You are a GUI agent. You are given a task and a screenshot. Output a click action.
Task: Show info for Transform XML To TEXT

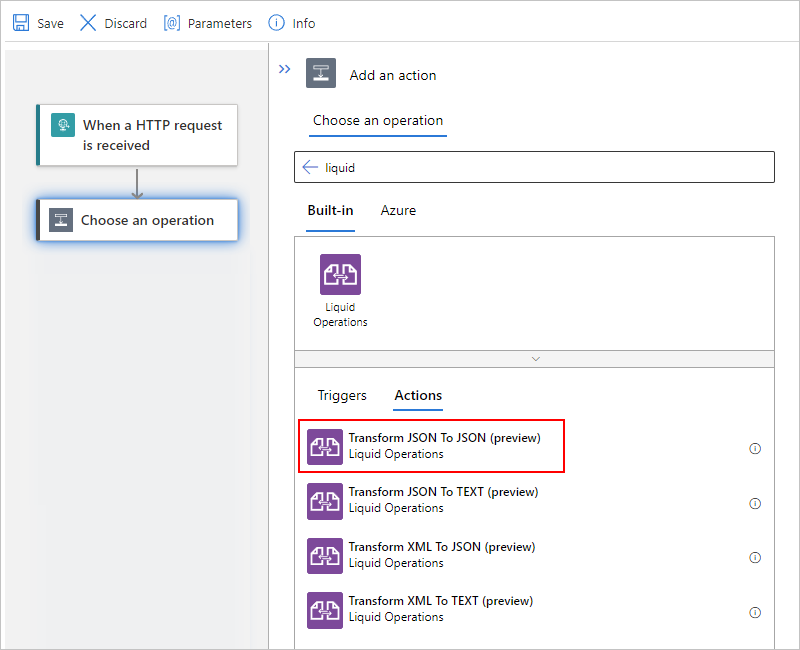point(755,613)
